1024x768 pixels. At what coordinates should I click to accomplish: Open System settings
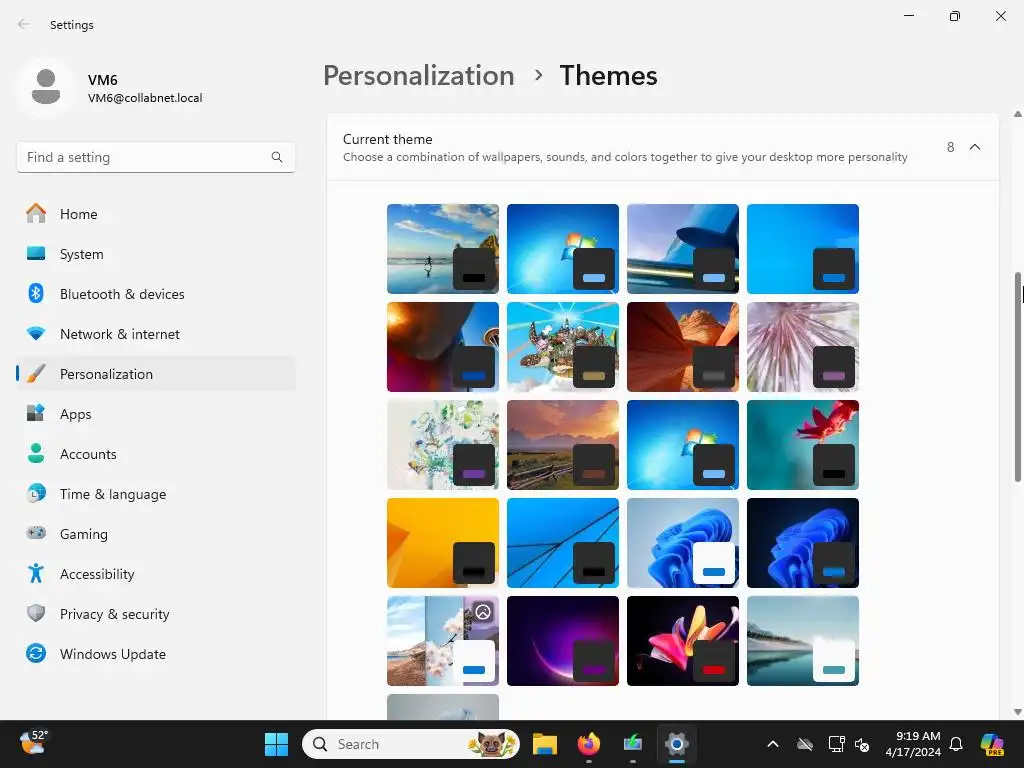(x=155, y=254)
